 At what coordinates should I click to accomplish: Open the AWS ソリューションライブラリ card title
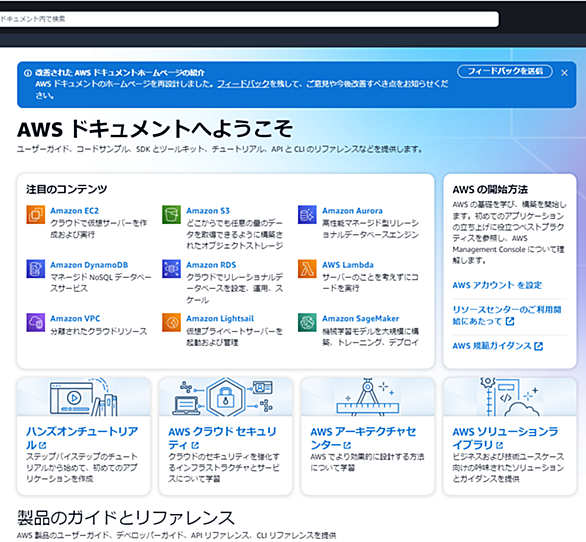point(505,438)
